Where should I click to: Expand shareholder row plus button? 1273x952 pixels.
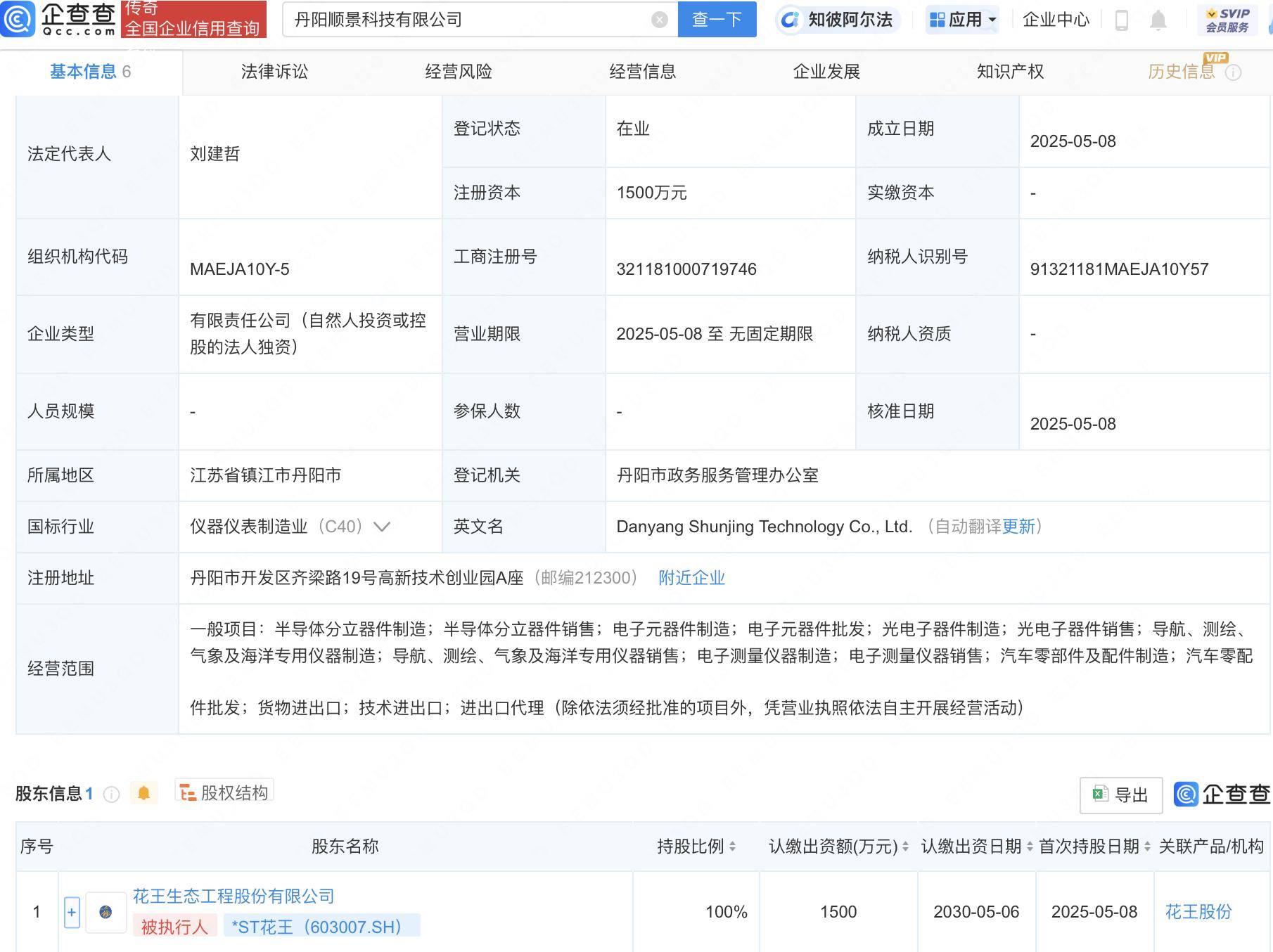tap(72, 912)
